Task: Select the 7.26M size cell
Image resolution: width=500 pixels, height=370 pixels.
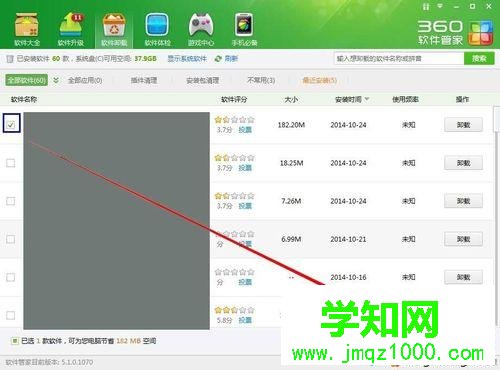Action: (x=291, y=201)
